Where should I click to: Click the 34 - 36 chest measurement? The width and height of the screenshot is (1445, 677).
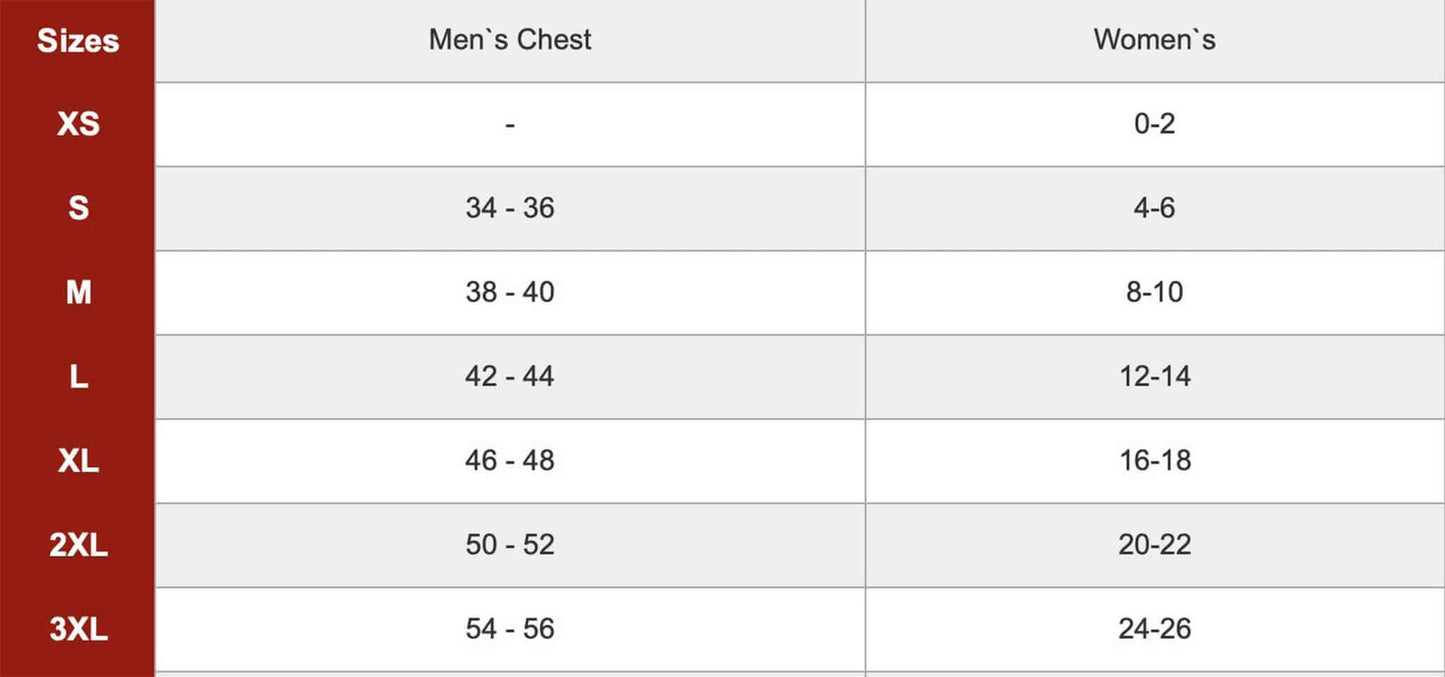coord(510,208)
